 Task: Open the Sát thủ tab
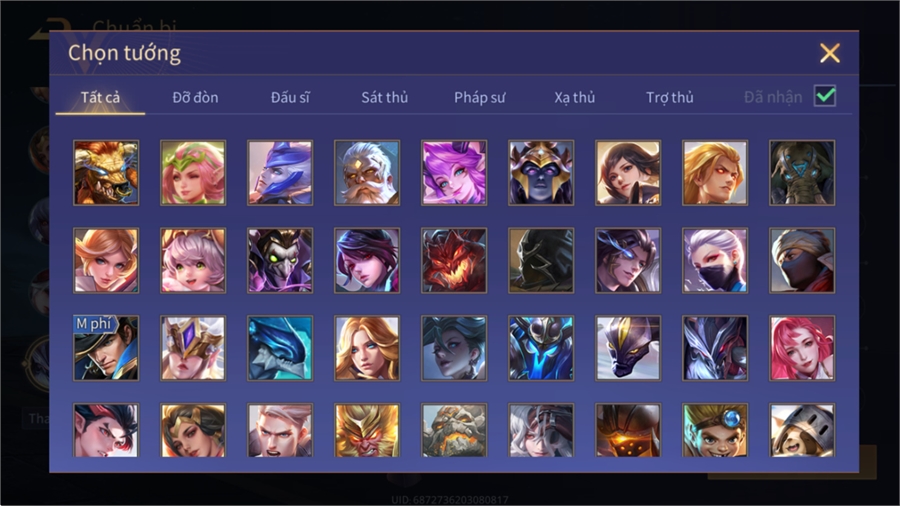[385, 98]
